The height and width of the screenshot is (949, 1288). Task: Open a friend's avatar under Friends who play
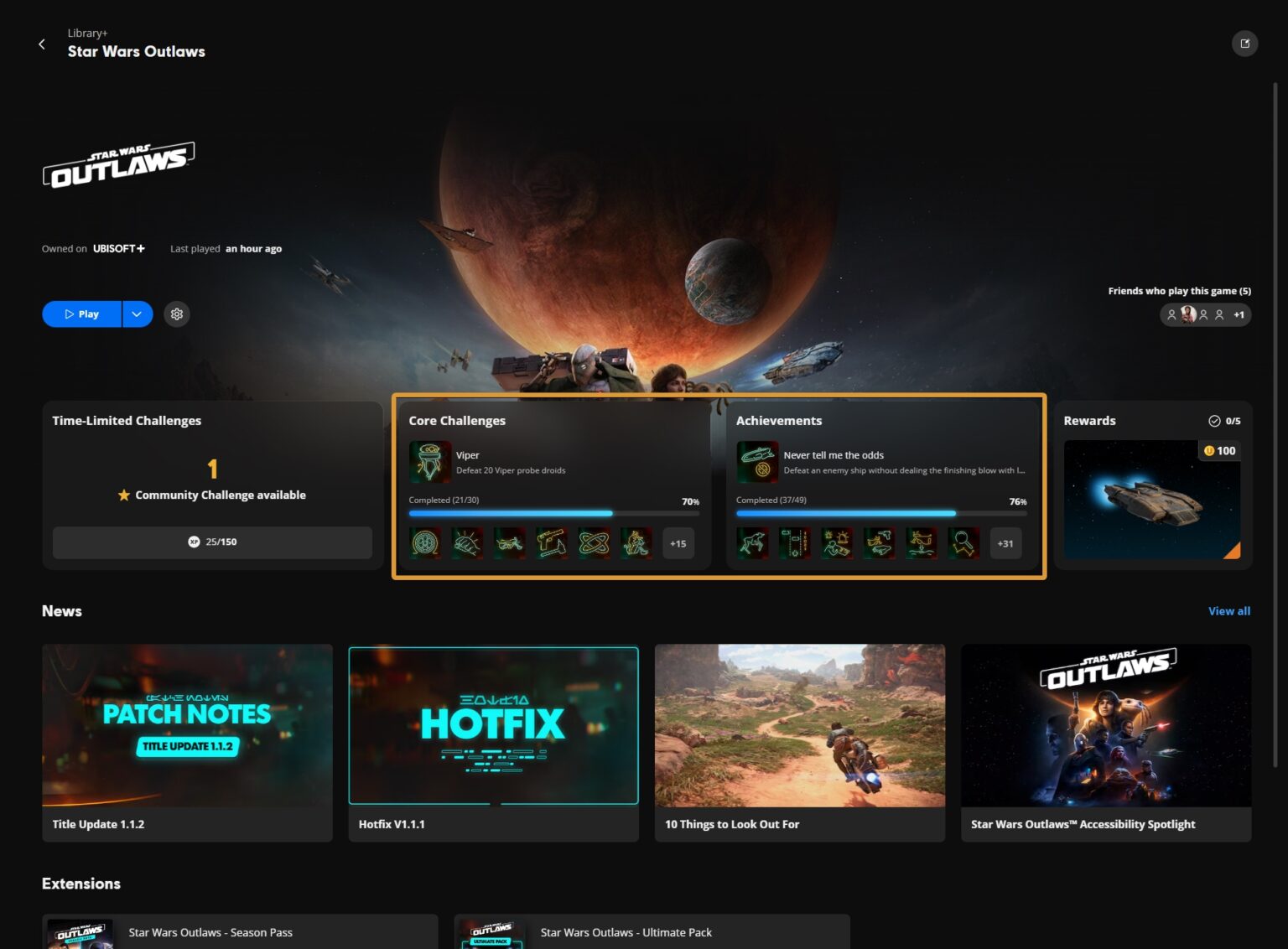[x=1187, y=314]
